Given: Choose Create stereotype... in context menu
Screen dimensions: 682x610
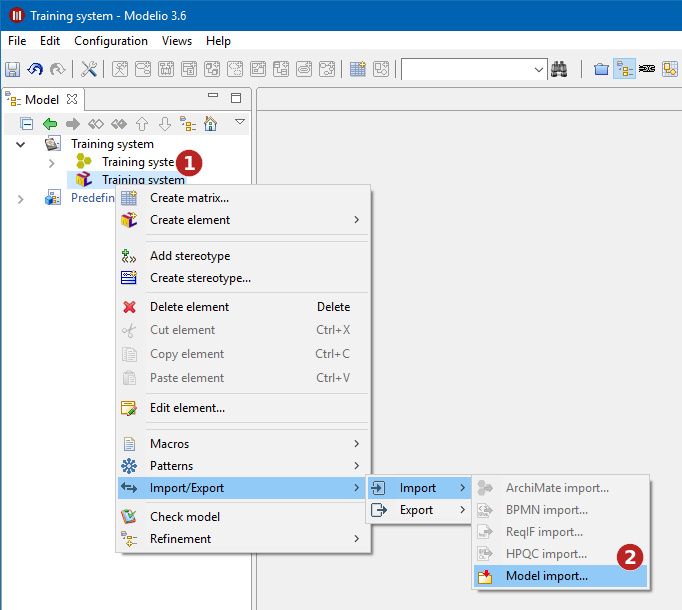Looking at the screenshot, I should [244, 278].
